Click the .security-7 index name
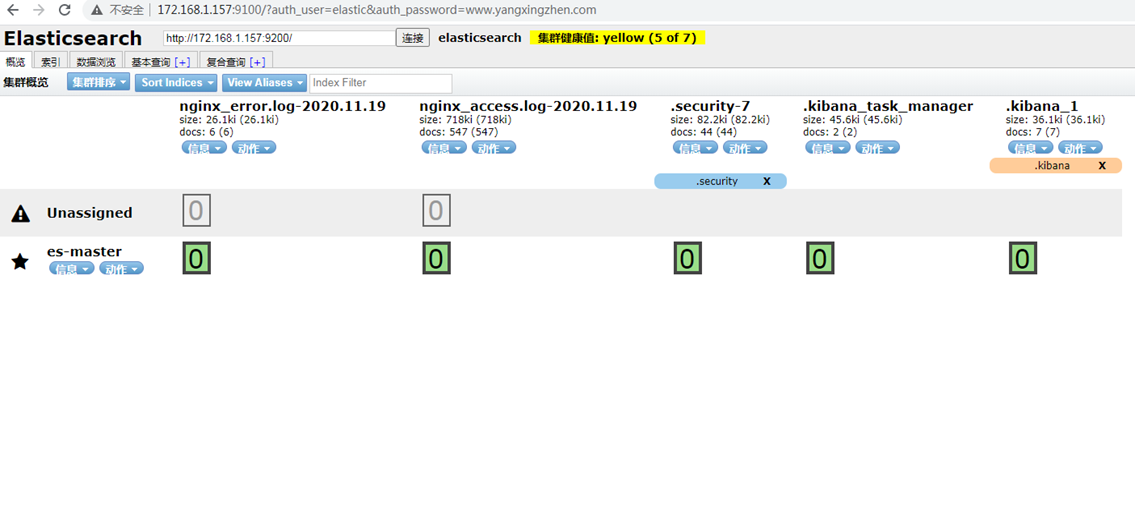This screenshot has height=520, width=1135. (710, 106)
